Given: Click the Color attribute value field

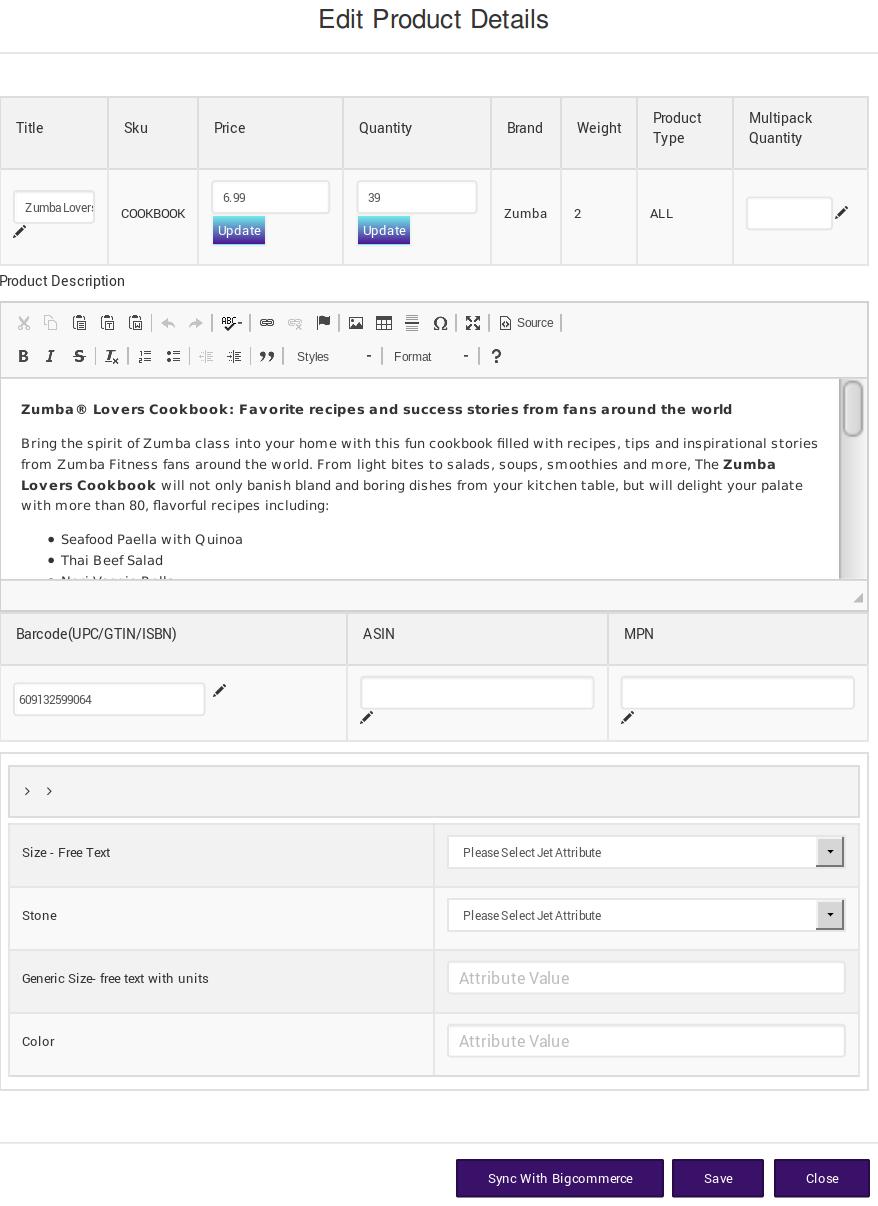Looking at the screenshot, I should coord(646,1041).
